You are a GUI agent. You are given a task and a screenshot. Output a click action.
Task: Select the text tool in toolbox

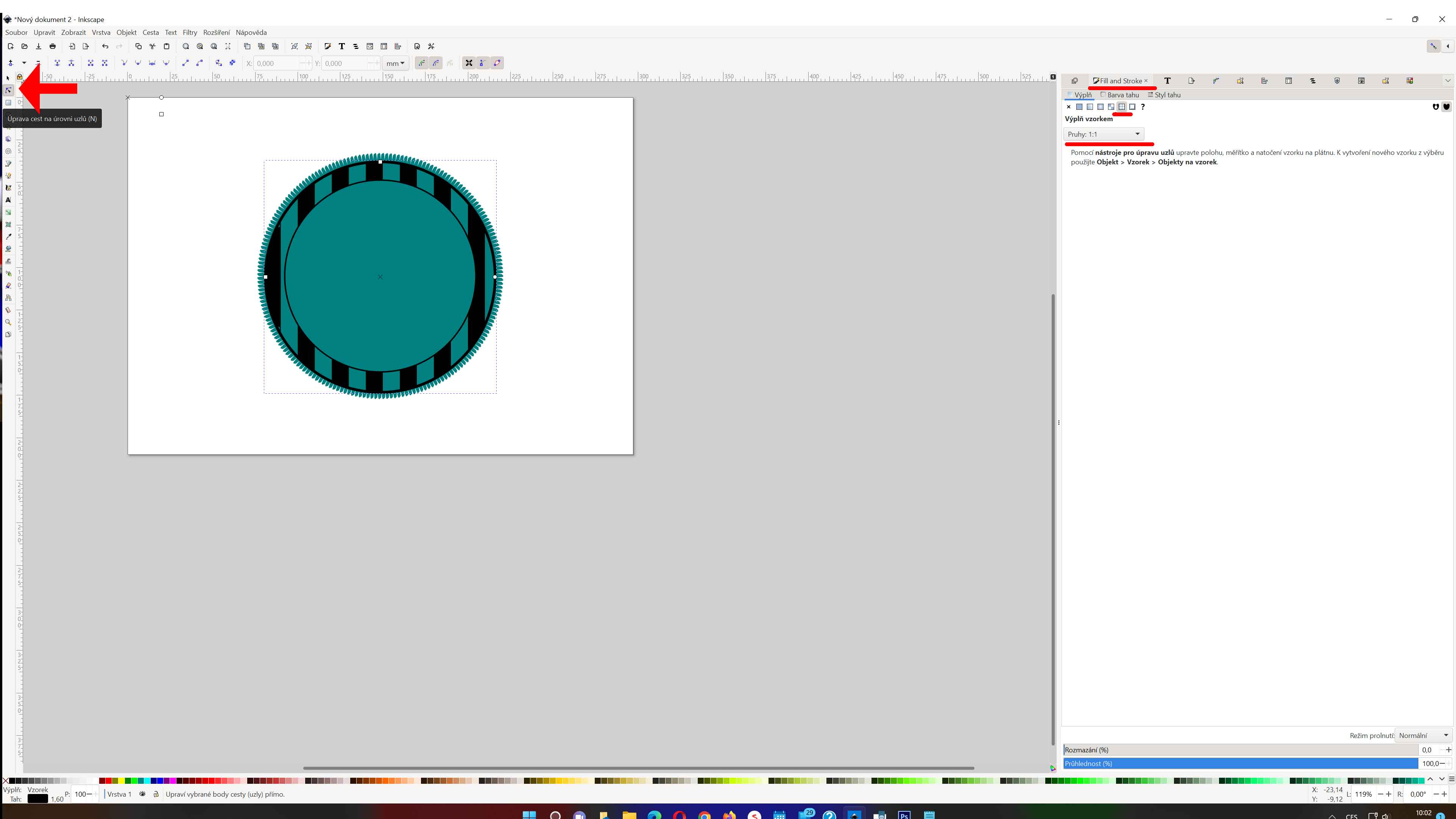[x=8, y=200]
